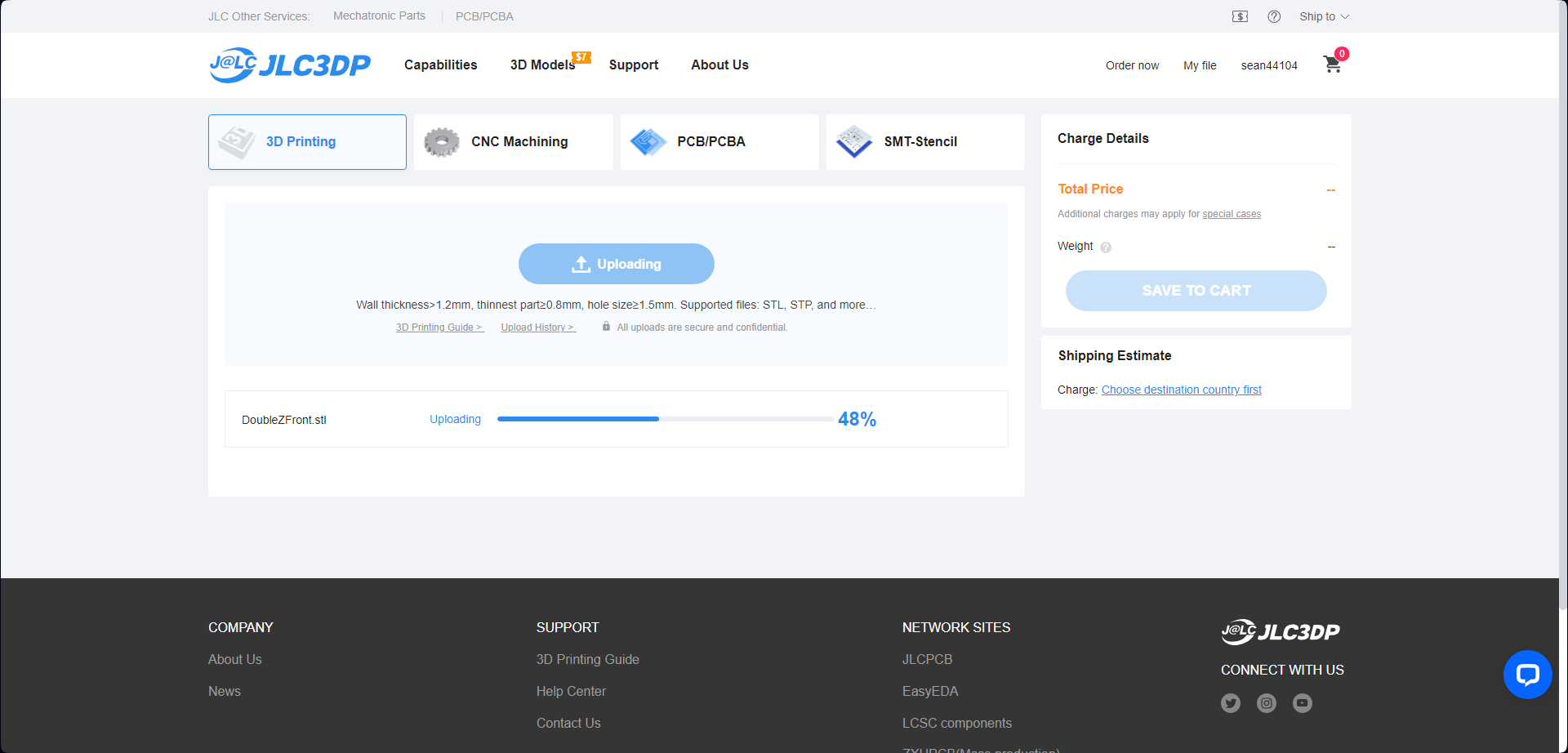Click Choose destination country first link
The height and width of the screenshot is (753, 1568).
pyautogui.click(x=1182, y=390)
